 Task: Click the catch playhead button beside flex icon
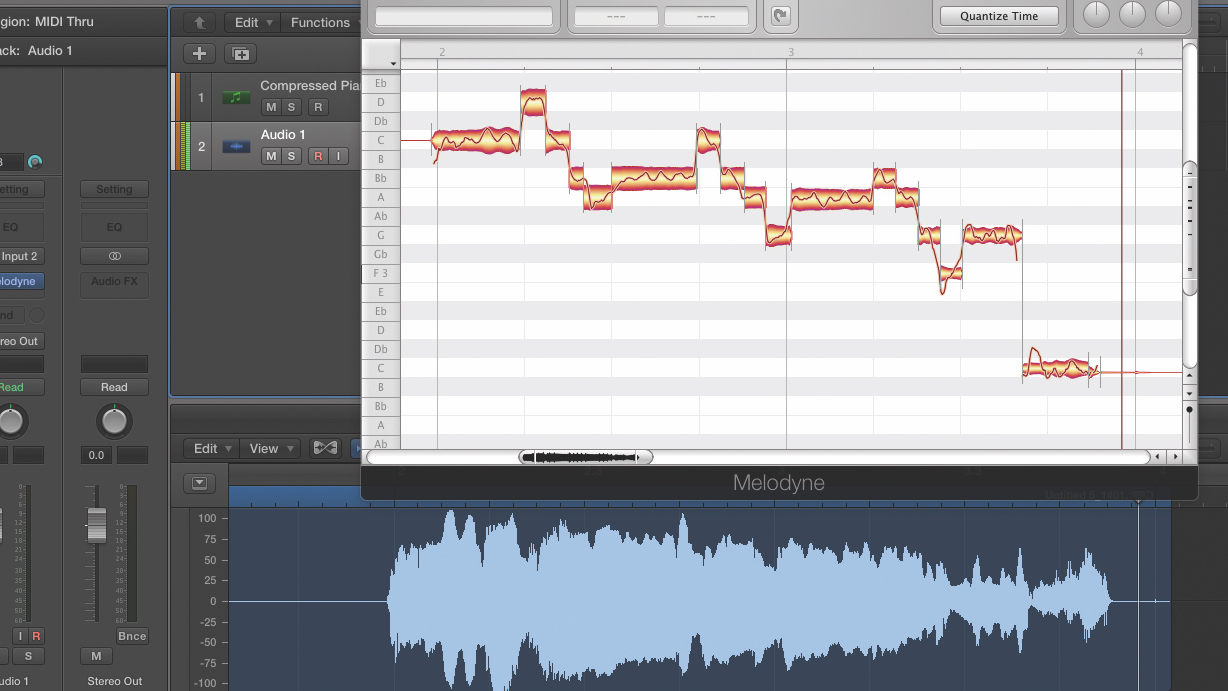(355, 448)
